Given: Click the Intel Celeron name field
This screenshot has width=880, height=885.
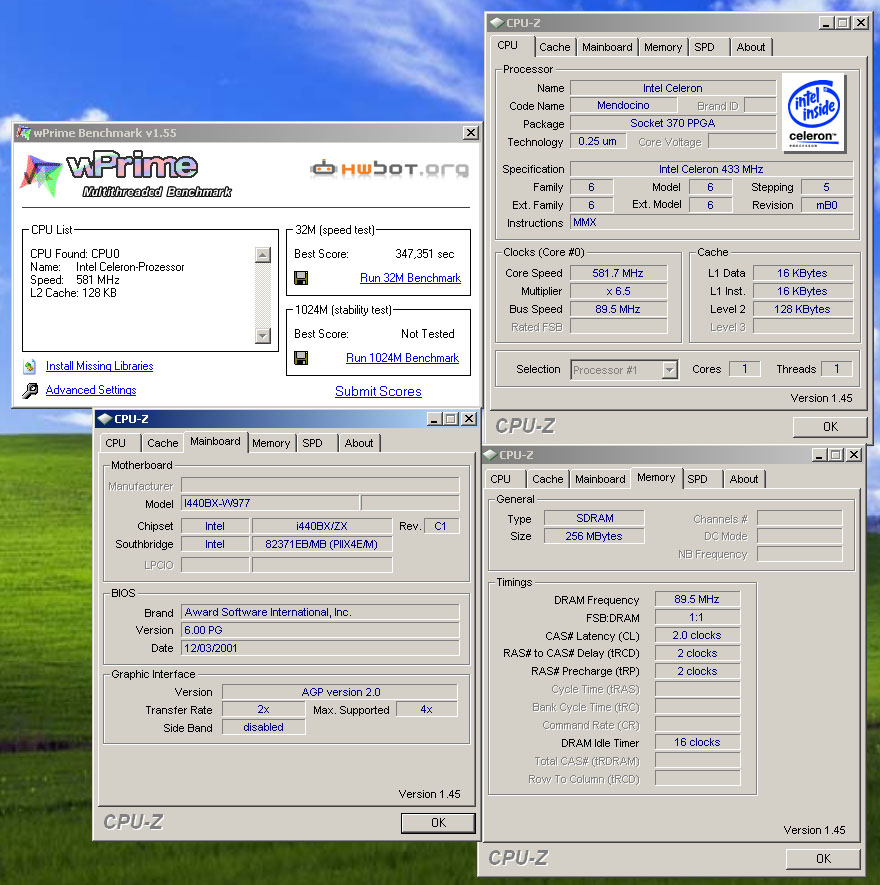Looking at the screenshot, I should pyautogui.click(x=673, y=88).
